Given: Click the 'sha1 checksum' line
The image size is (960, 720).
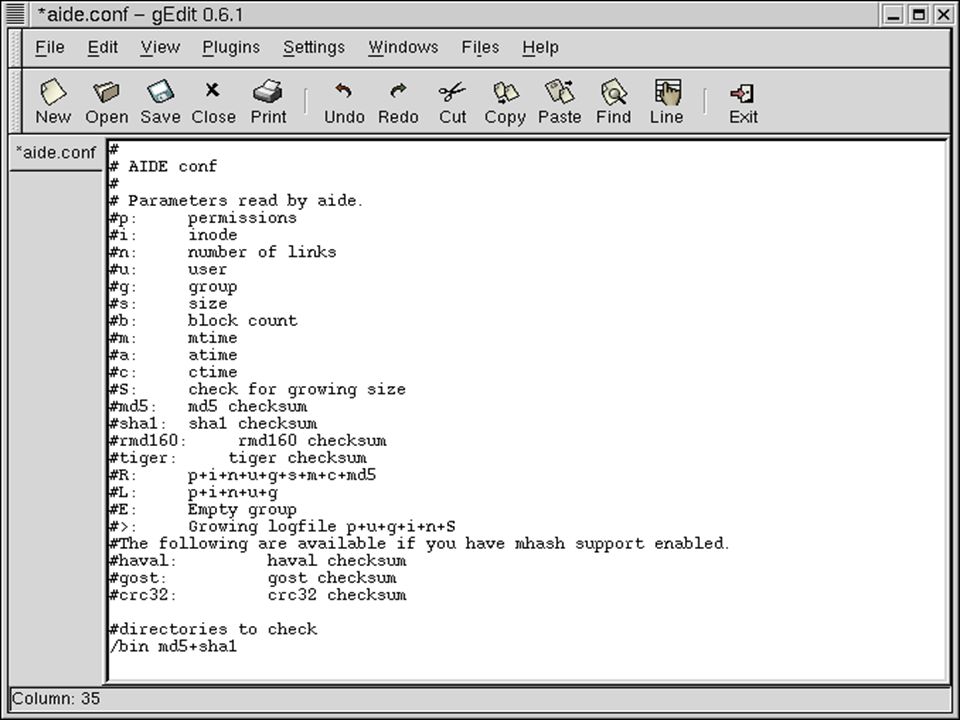Looking at the screenshot, I should (213, 424).
